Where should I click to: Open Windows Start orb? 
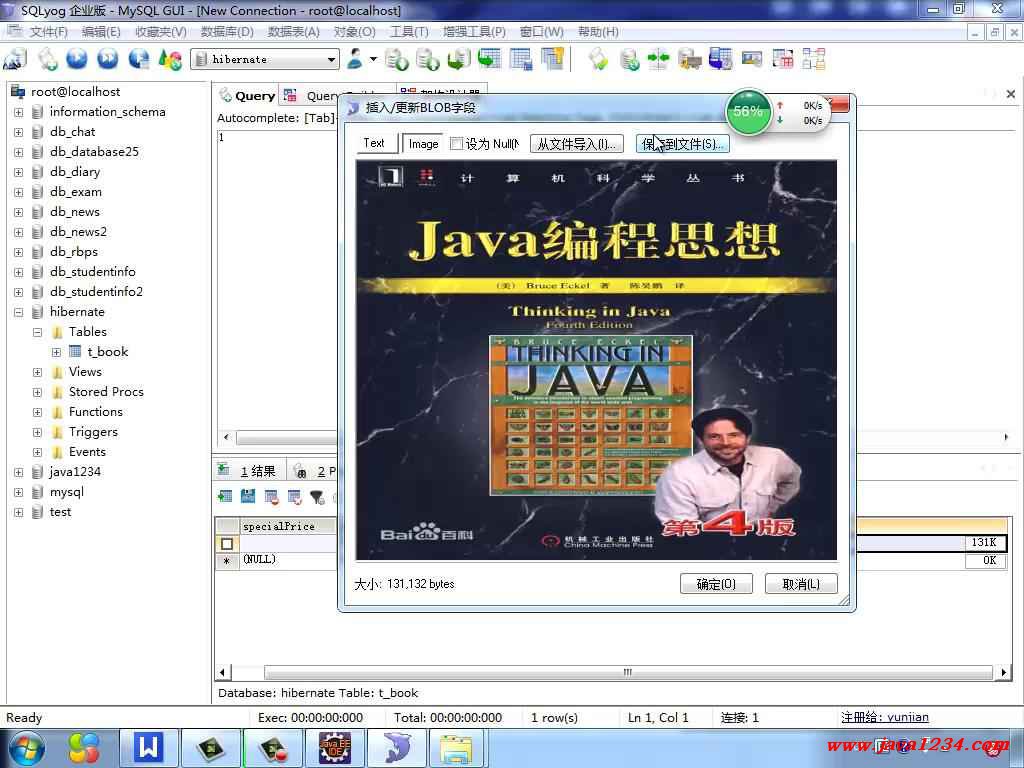click(x=25, y=748)
